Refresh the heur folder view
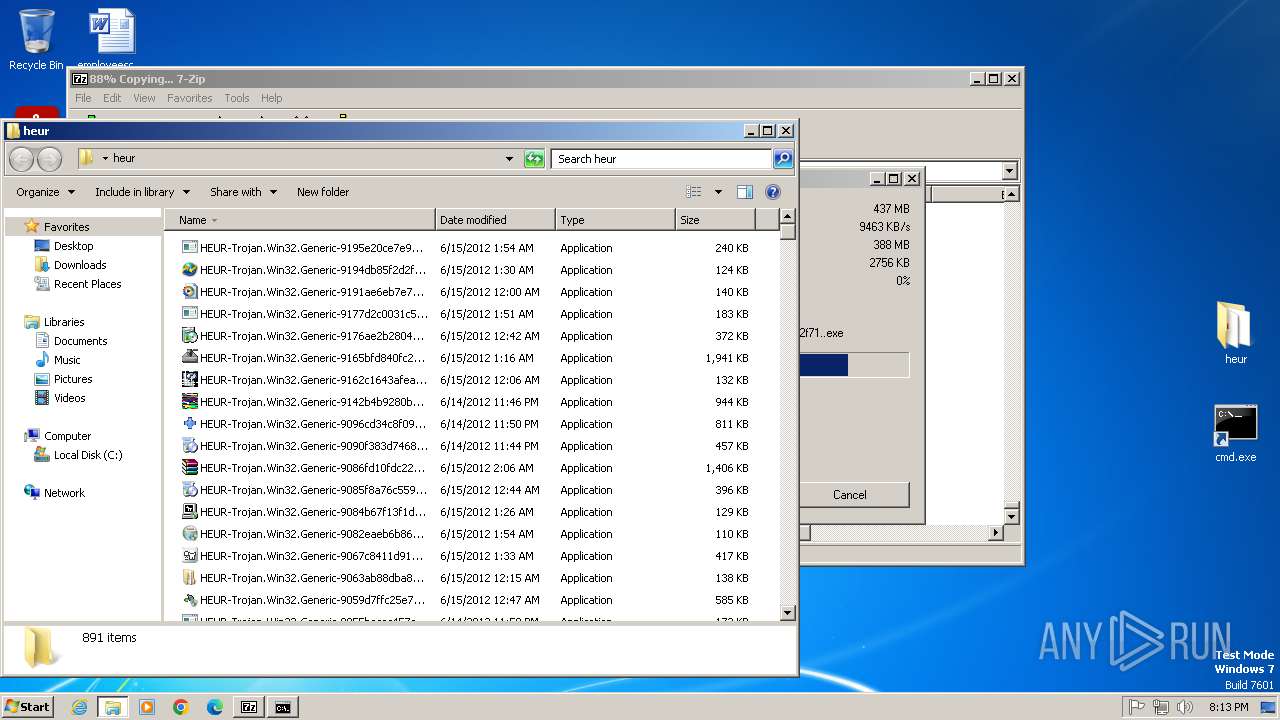This screenshot has height=720, width=1280. click(x=534, y=159)
